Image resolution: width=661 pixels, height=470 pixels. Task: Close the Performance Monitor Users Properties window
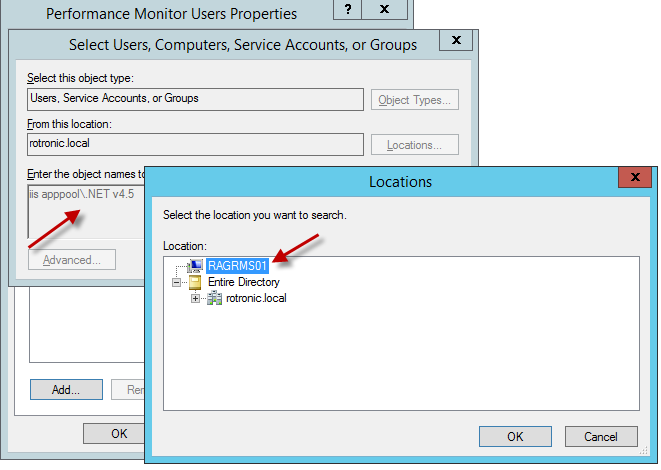[384, 9]
